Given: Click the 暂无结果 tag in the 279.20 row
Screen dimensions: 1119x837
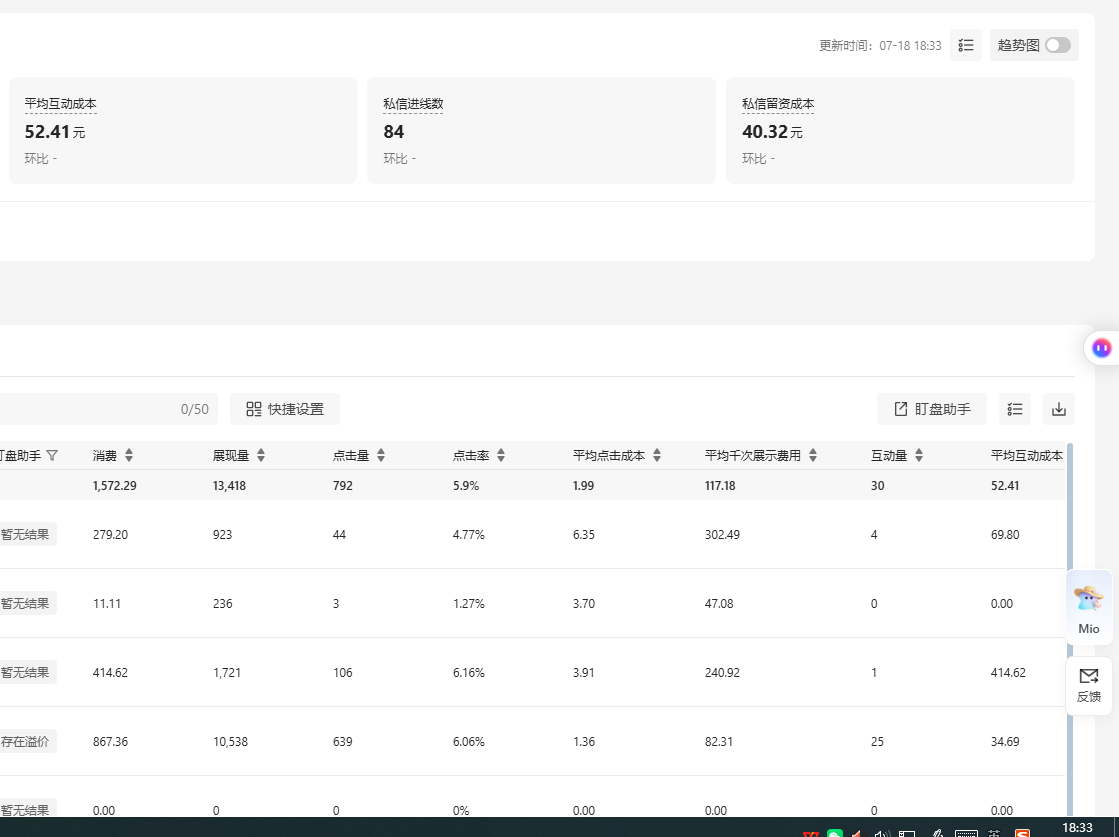Looking at the screenshot, I should click(x=27, y=534).
